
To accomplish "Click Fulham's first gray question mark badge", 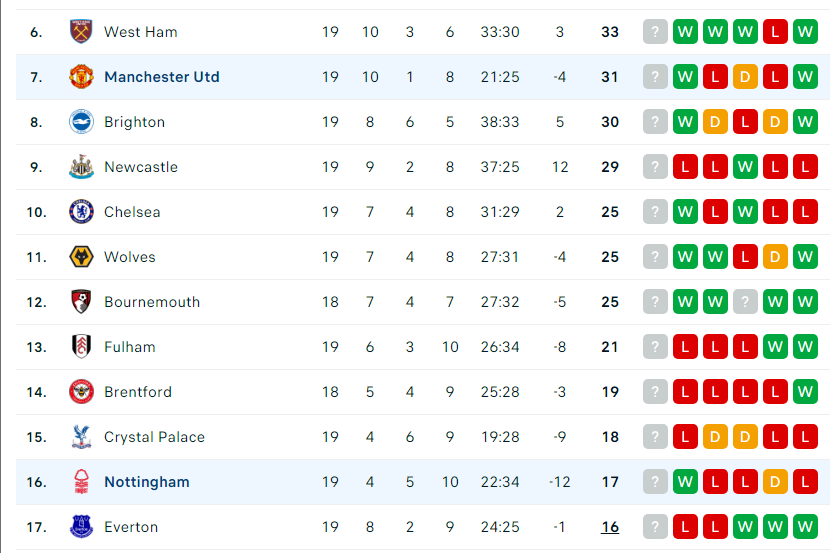I will 655,347.
